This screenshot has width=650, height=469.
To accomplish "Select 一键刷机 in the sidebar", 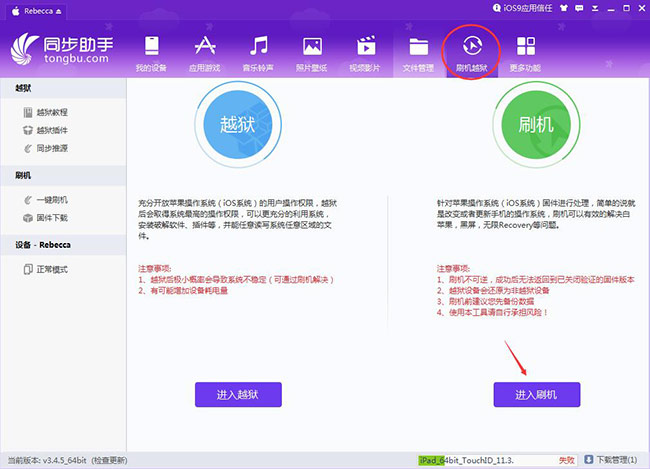I will click(46, 200).
